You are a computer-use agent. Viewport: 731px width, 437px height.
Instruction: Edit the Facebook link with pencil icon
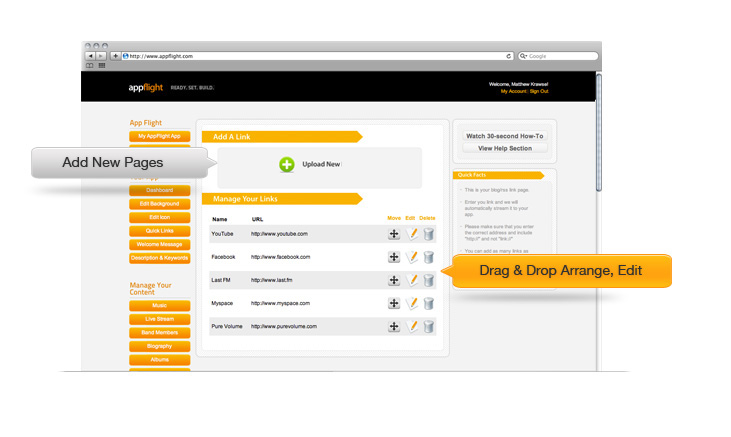412,257
